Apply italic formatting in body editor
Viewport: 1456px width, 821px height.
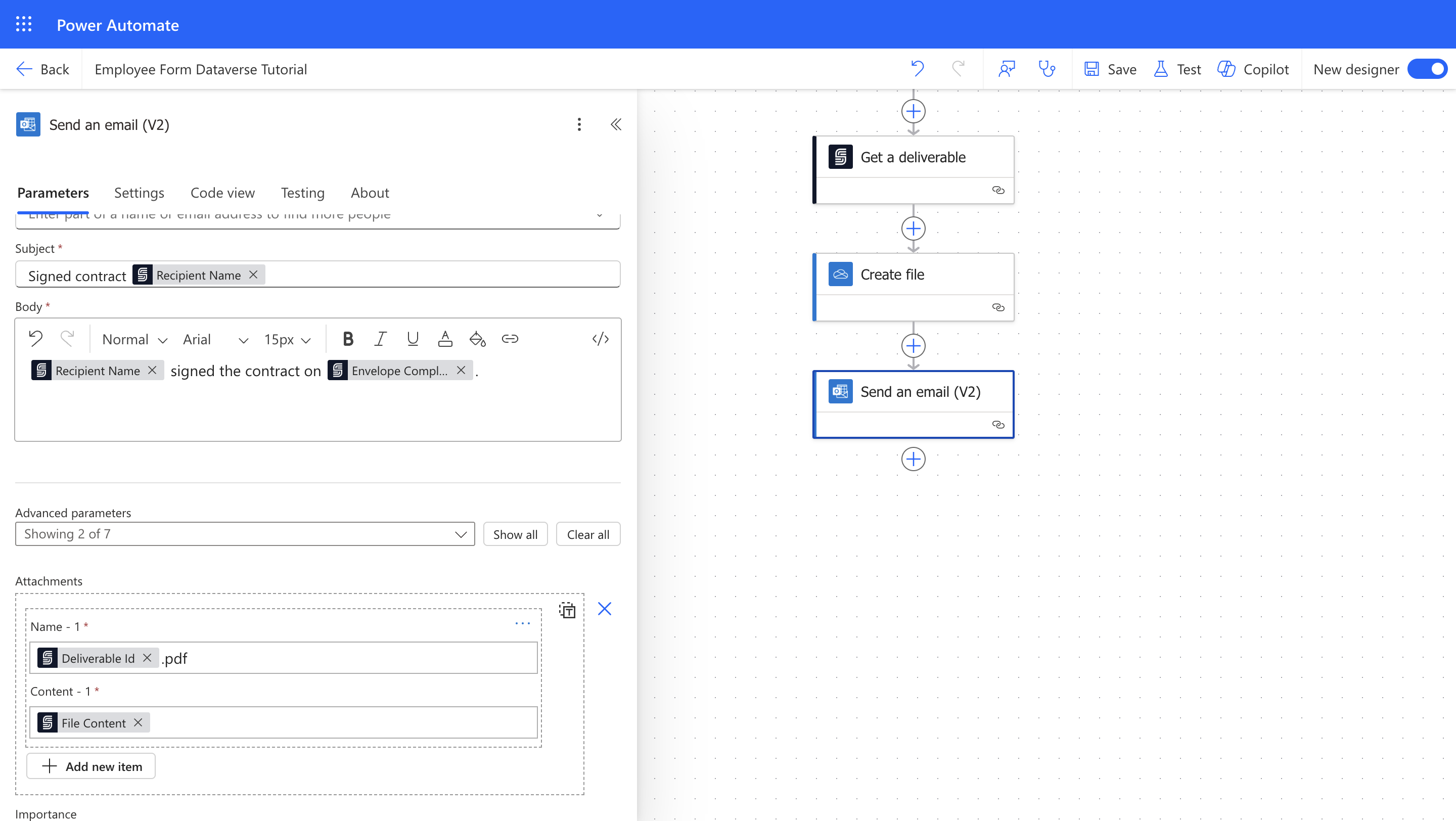tap(380, 339)
